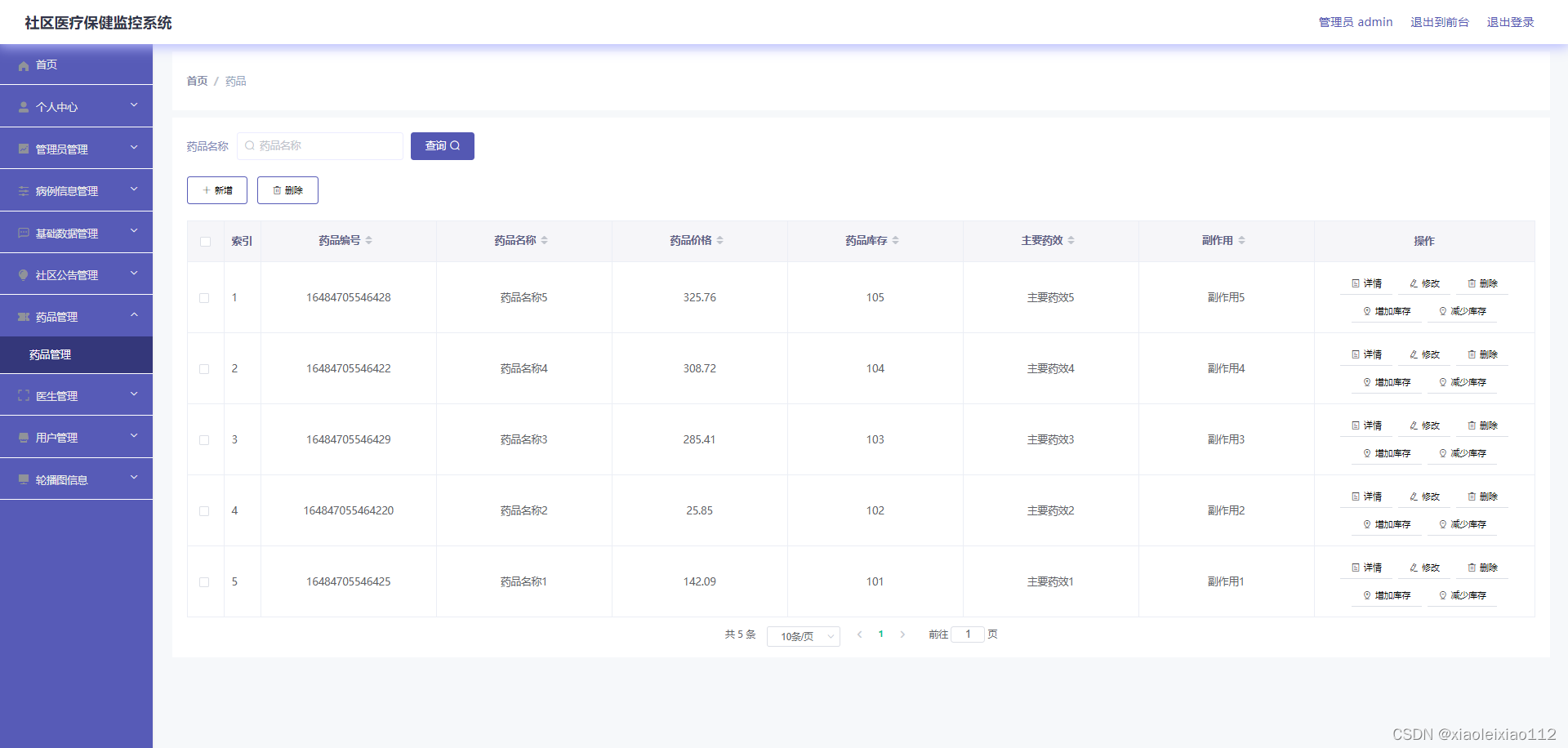Click 退出到前台 link at top
1568x748 pixels.
click(x=1440, y=22)
